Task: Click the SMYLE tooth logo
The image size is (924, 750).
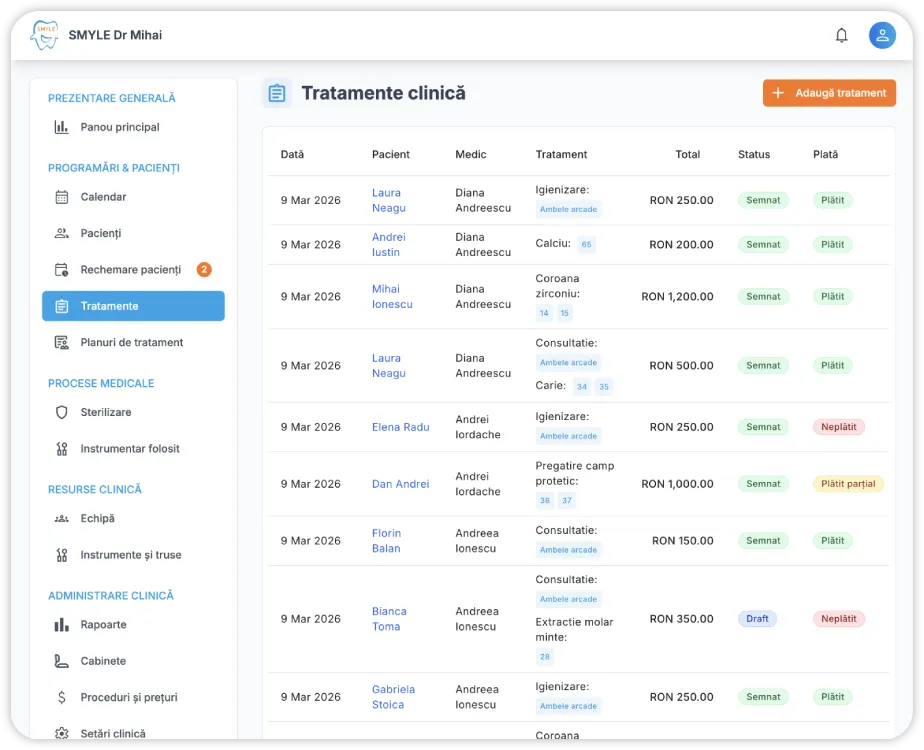Action: coord(45,35)
